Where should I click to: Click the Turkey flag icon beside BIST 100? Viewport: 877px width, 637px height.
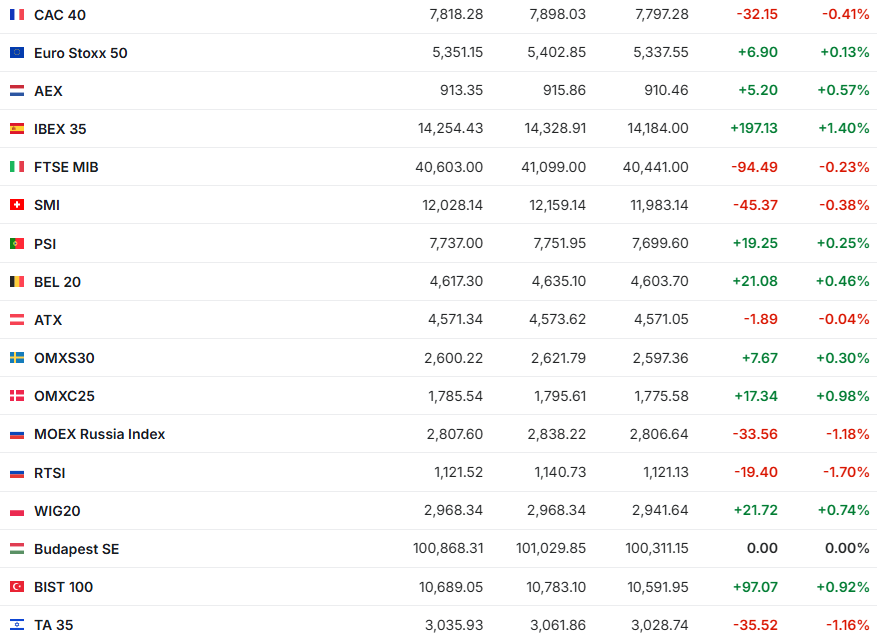[17, 587]
